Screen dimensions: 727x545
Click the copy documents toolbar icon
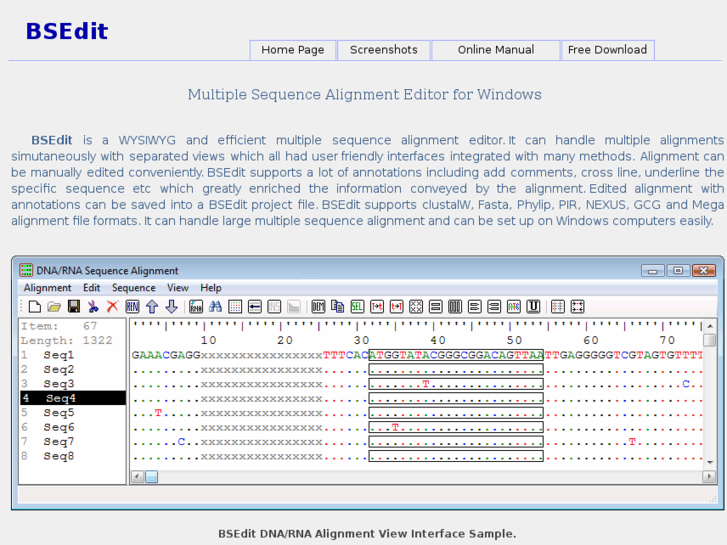(338, 307)
